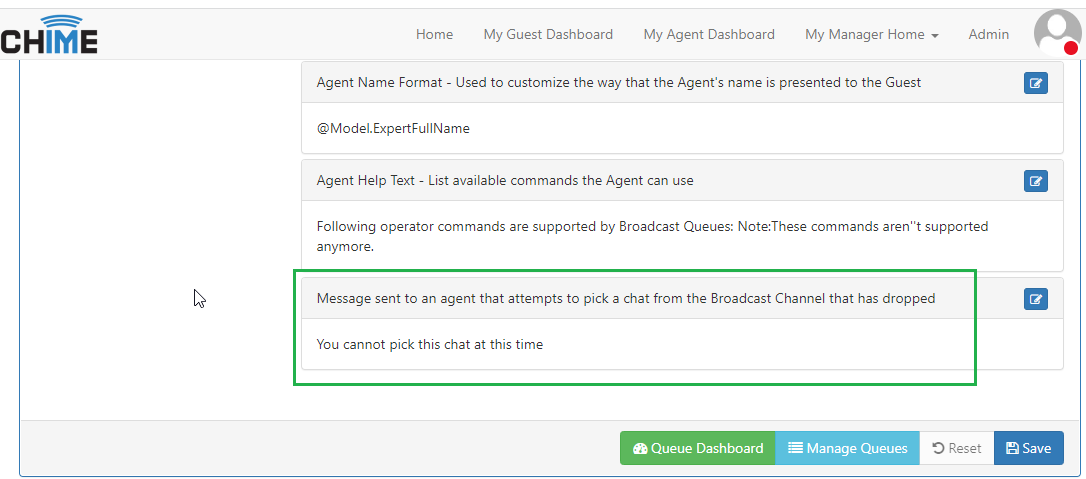
Task: Click the Manage Queues button
Action: click(x=847, y=448)
